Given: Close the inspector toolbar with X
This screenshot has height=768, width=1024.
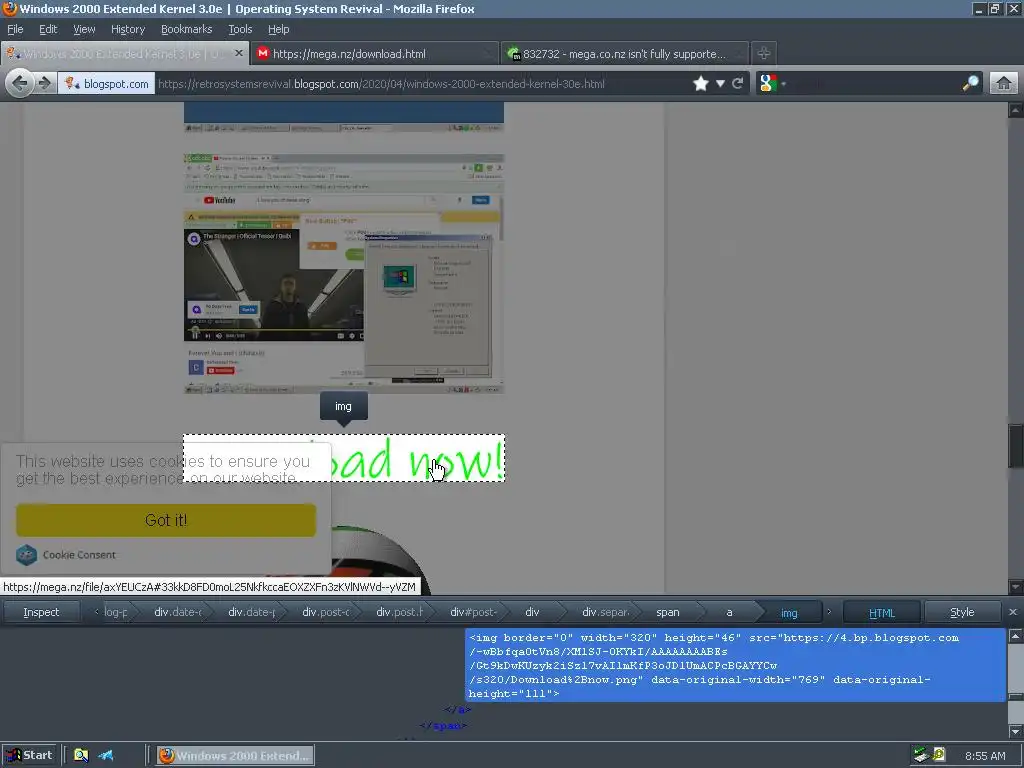Looking at the screenshot, I should [x=1012, y=612].
